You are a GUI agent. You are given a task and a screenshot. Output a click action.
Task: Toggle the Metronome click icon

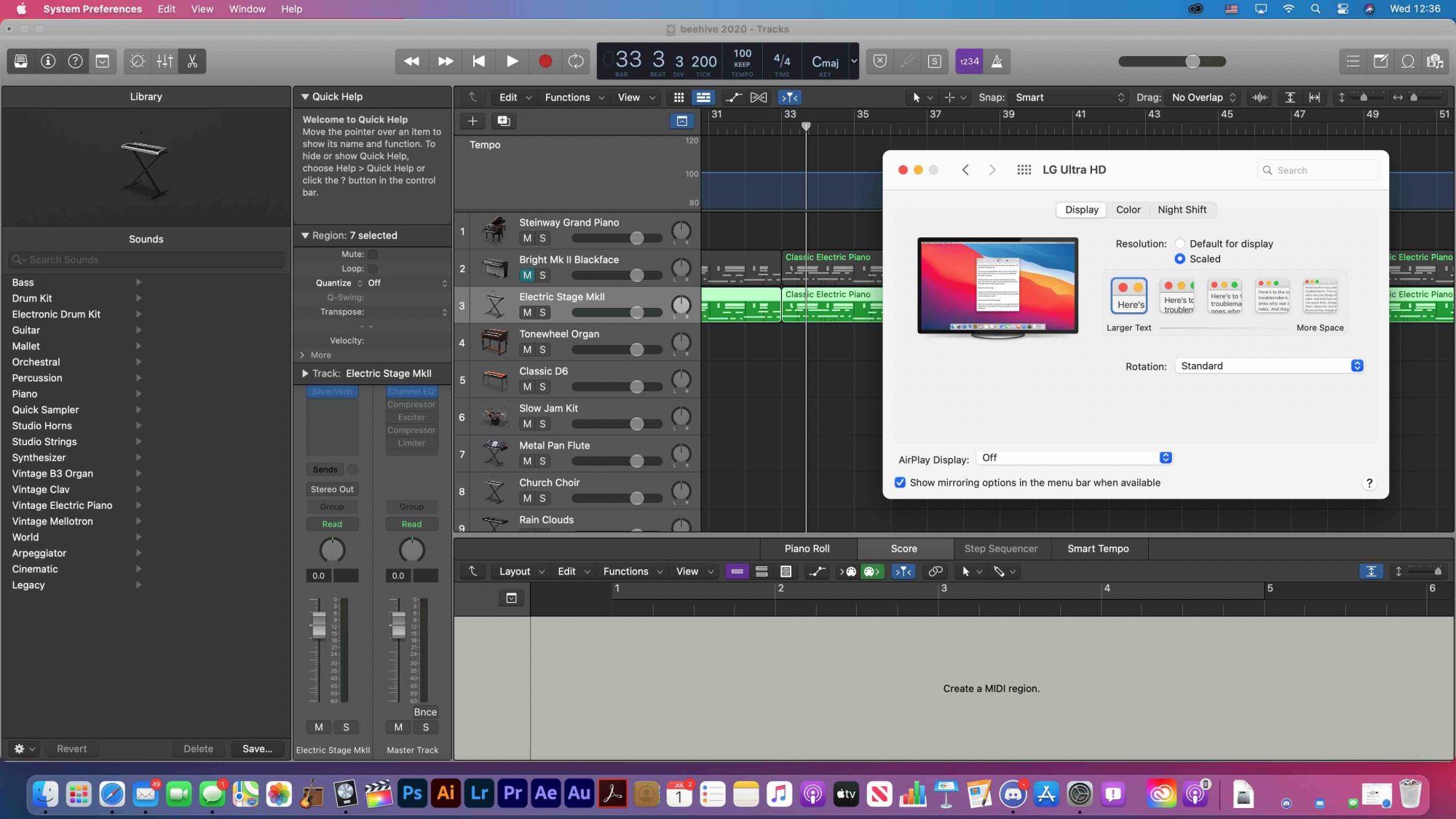point(997,61)
